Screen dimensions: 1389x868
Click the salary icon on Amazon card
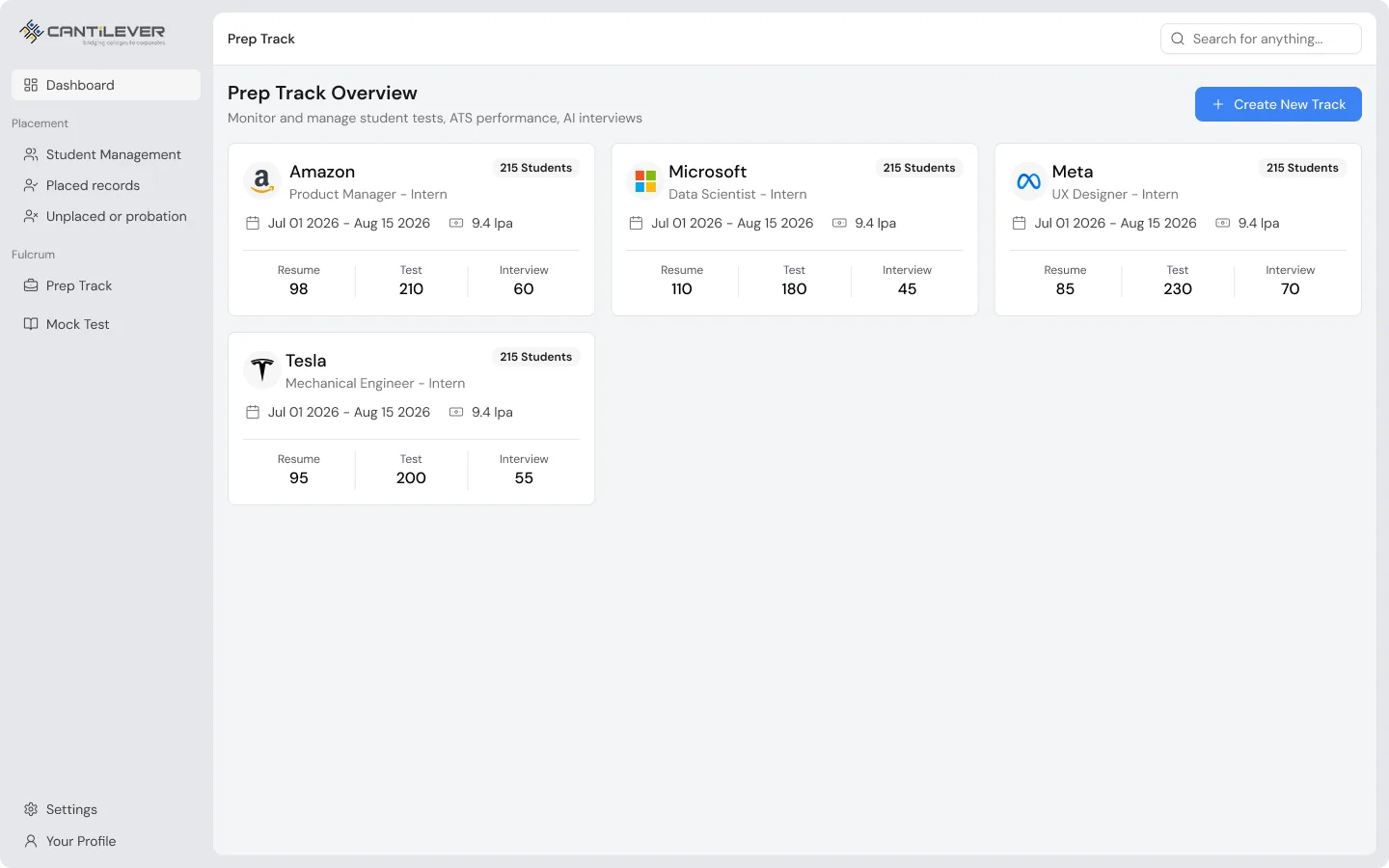click(456, 223)
